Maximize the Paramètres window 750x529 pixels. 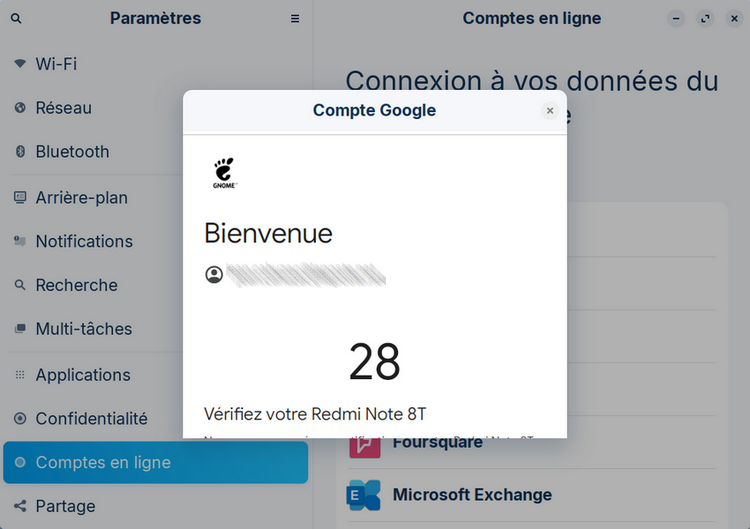[705, 18]
